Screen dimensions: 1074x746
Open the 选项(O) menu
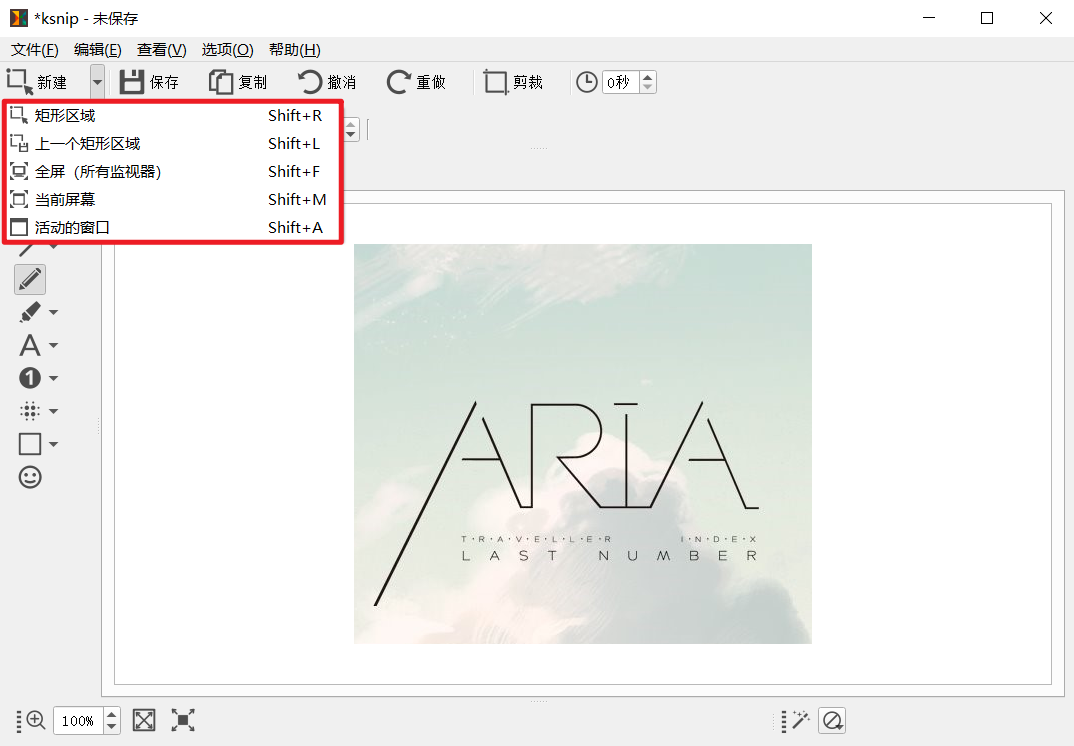tap(227, 50)
